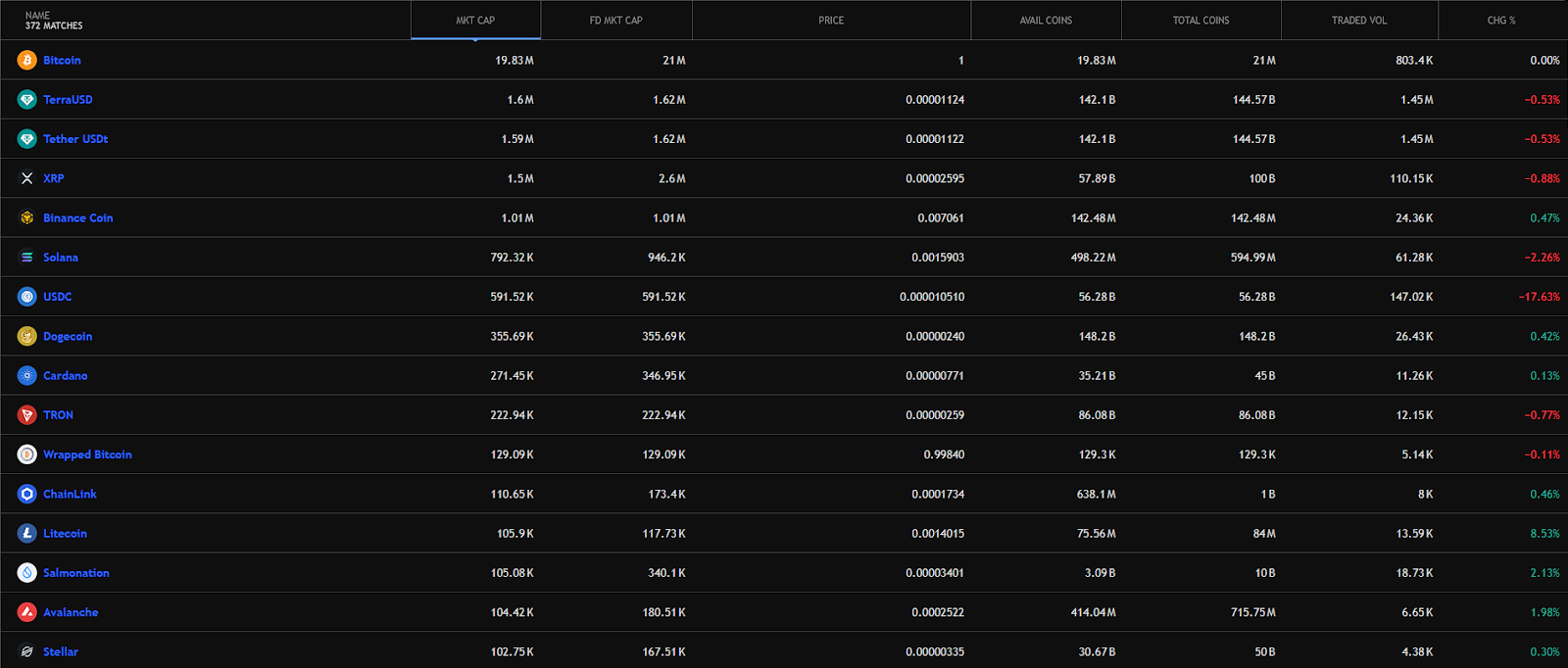Select ChainLink's traded volume 8K
Screen dimensions: 1568x668
(x=1426, y=495)
